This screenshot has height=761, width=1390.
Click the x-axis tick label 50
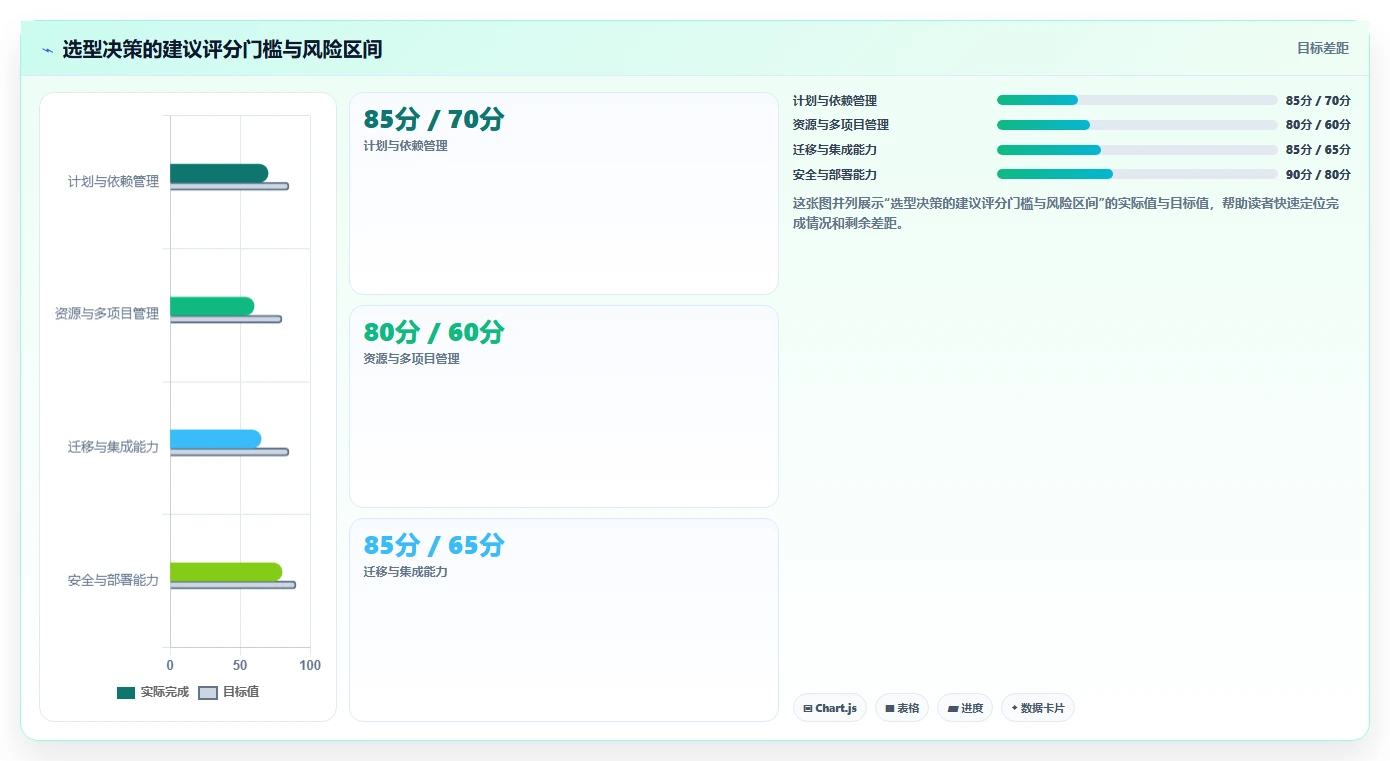[240, 665]
